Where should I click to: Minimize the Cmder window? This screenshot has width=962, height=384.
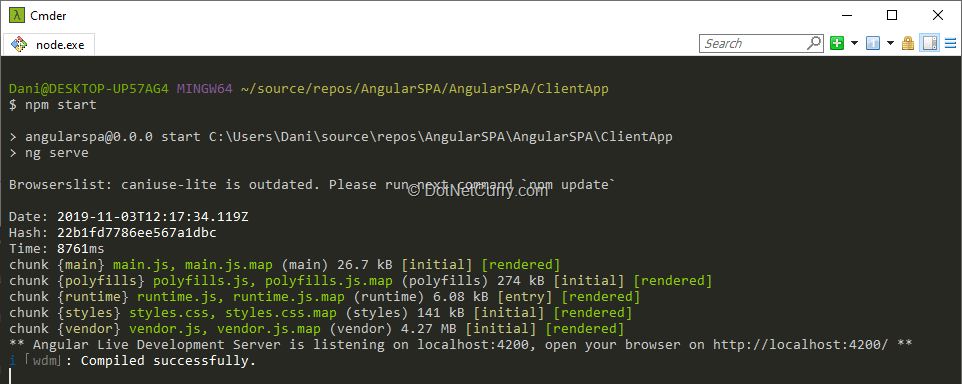[x=847, y=15]
